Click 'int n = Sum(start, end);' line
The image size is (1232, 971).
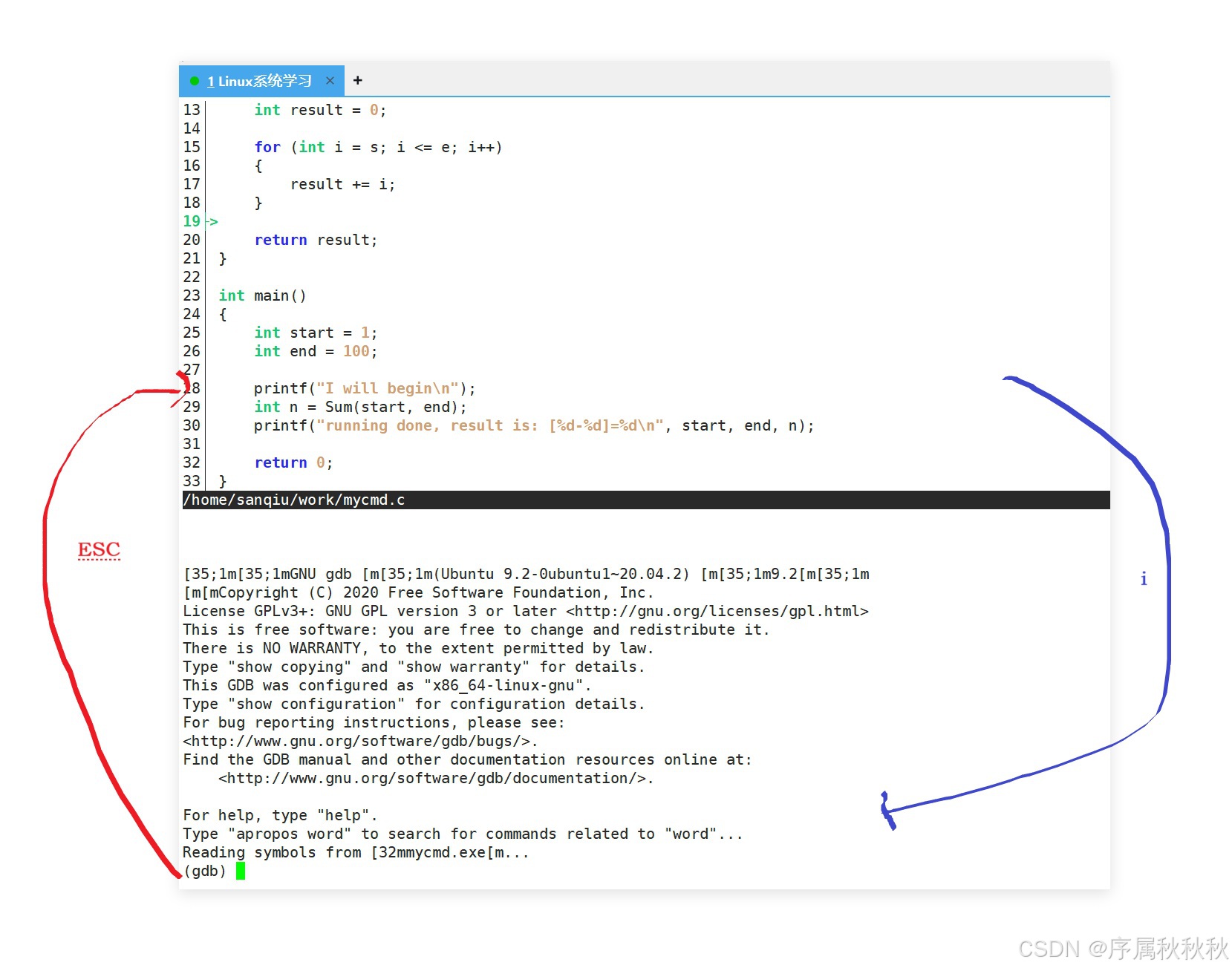360,407
